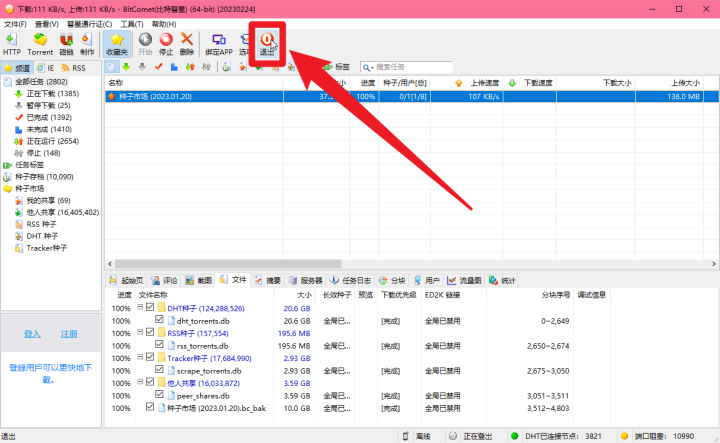720x443 pixels.
Task: Click the 退出 exit toolbar button
Action: click(x=267, y=44)
